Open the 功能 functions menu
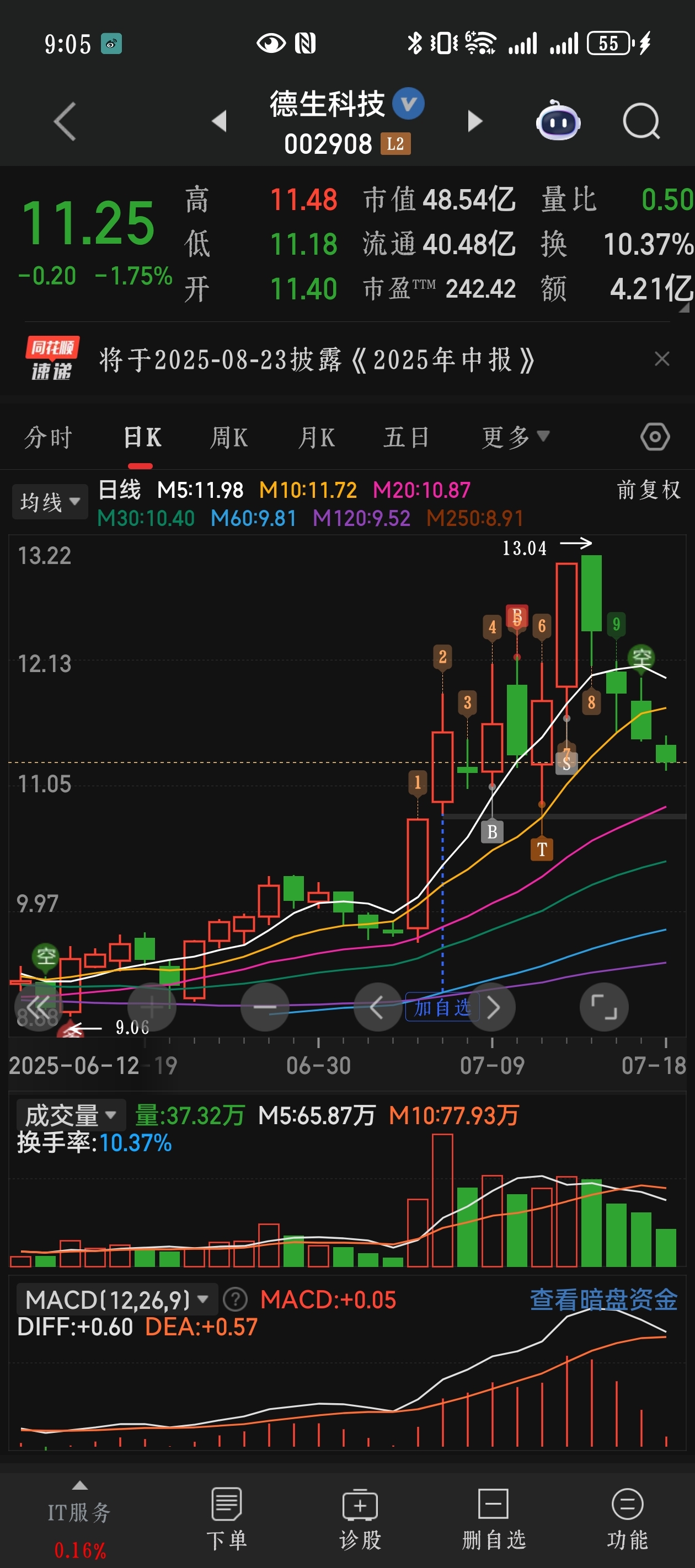The height and width of the screenshot is (1568, 695). (x=627, y=1519)
